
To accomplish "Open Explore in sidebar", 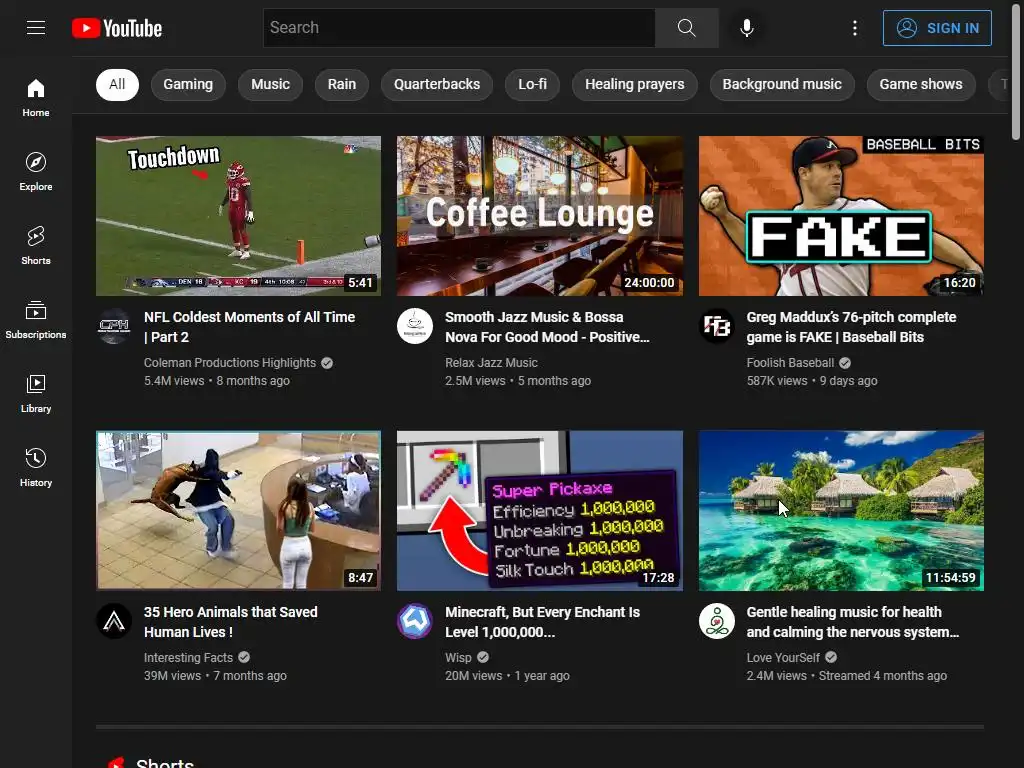I will pyautogui.click(x=36, y=171).
